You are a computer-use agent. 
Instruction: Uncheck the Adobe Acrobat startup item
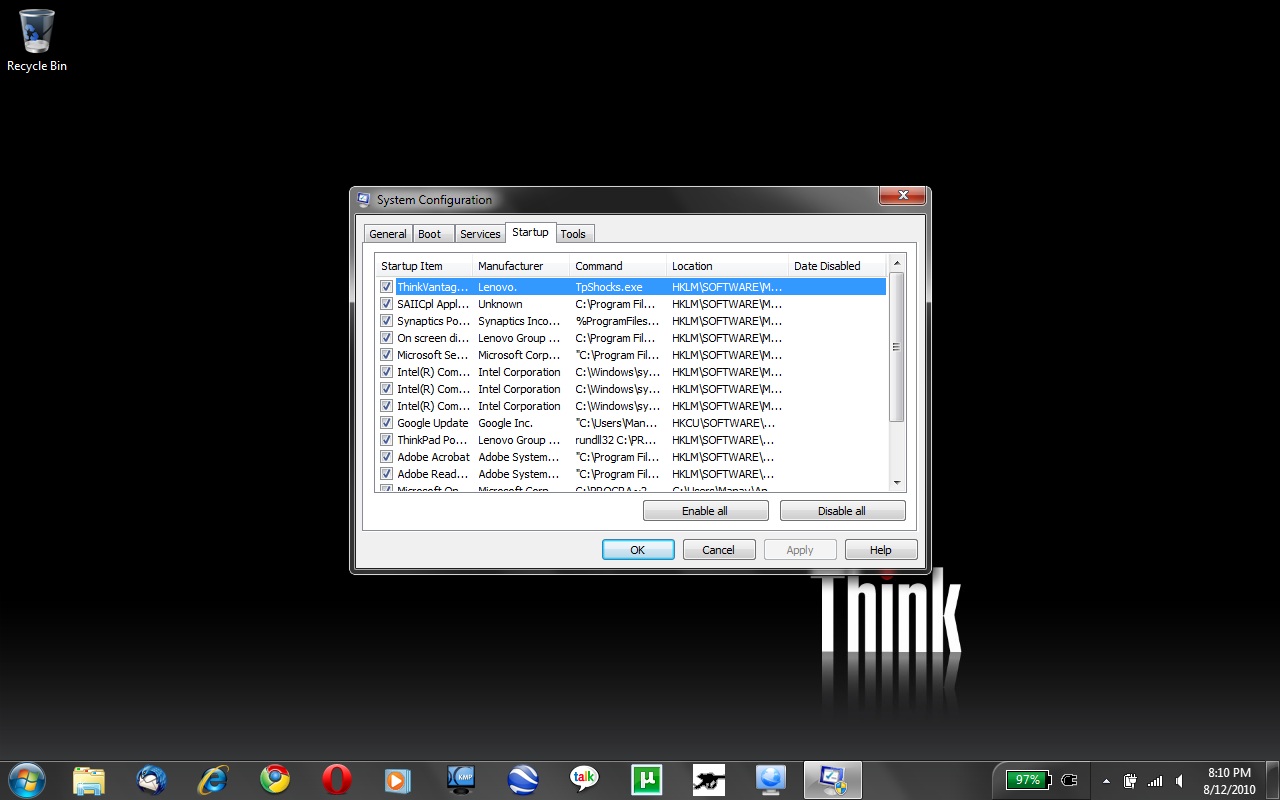[386, 457]
